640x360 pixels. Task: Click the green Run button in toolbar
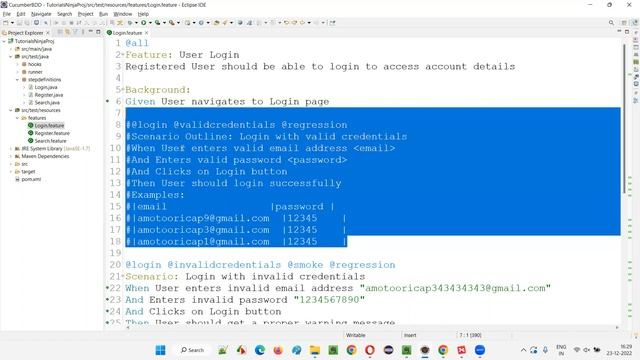[x=144, y=23]
